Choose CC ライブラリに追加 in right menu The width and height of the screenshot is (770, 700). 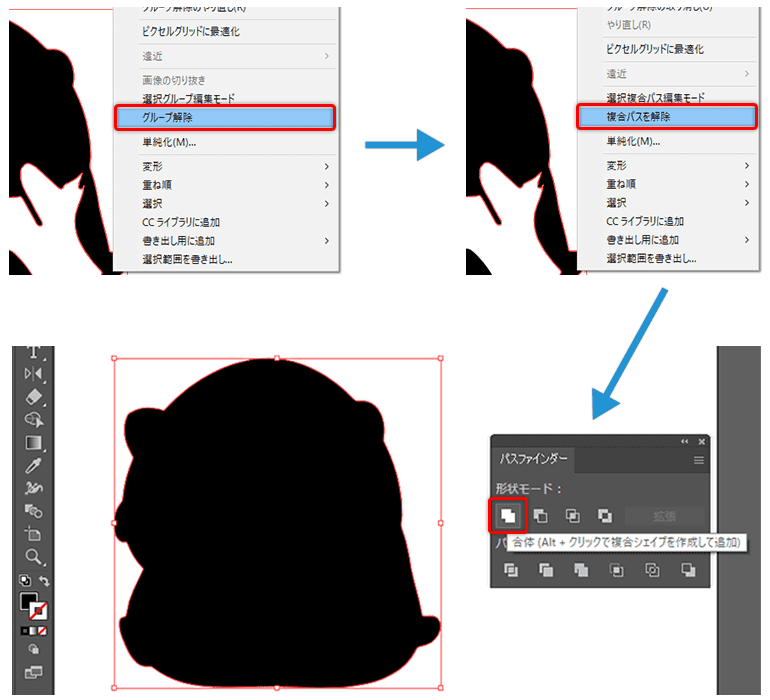point(668,222)
